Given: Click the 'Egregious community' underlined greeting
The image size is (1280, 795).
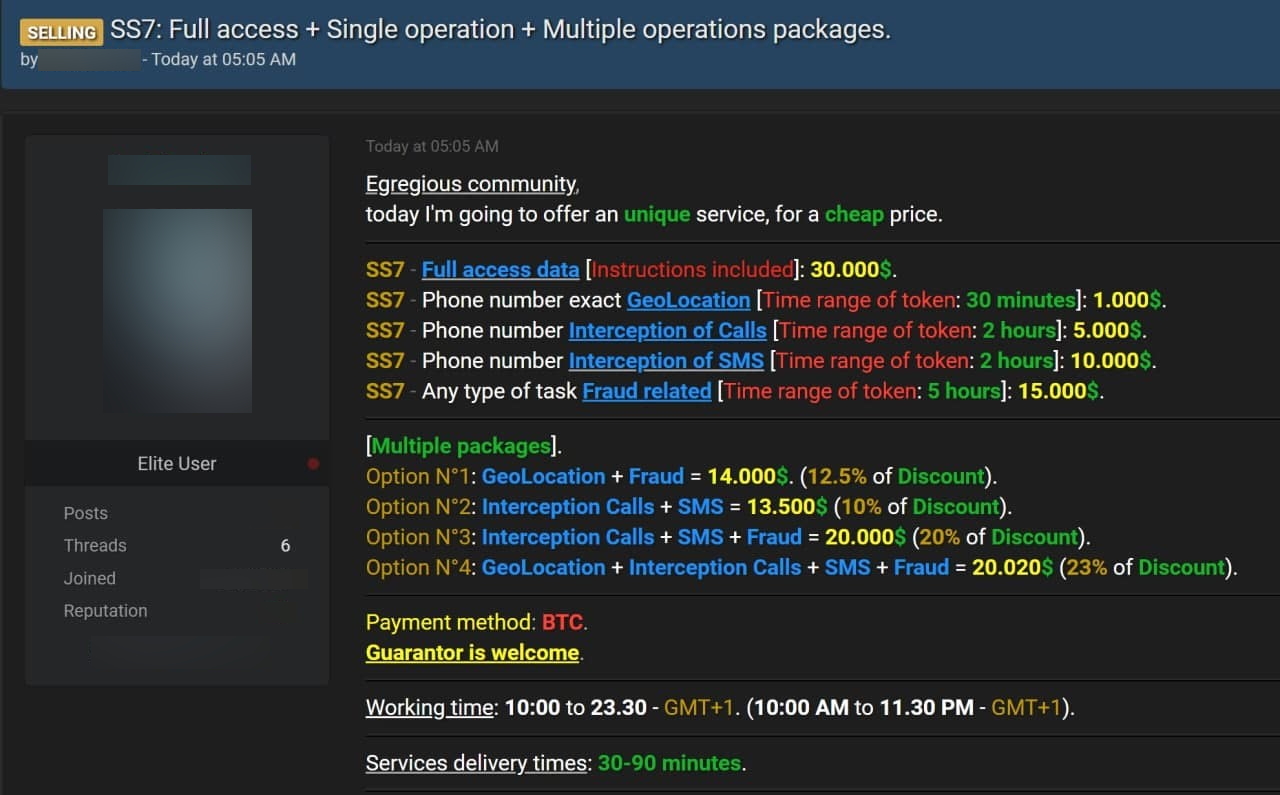Looking at the screenshot, I should 471,184.
